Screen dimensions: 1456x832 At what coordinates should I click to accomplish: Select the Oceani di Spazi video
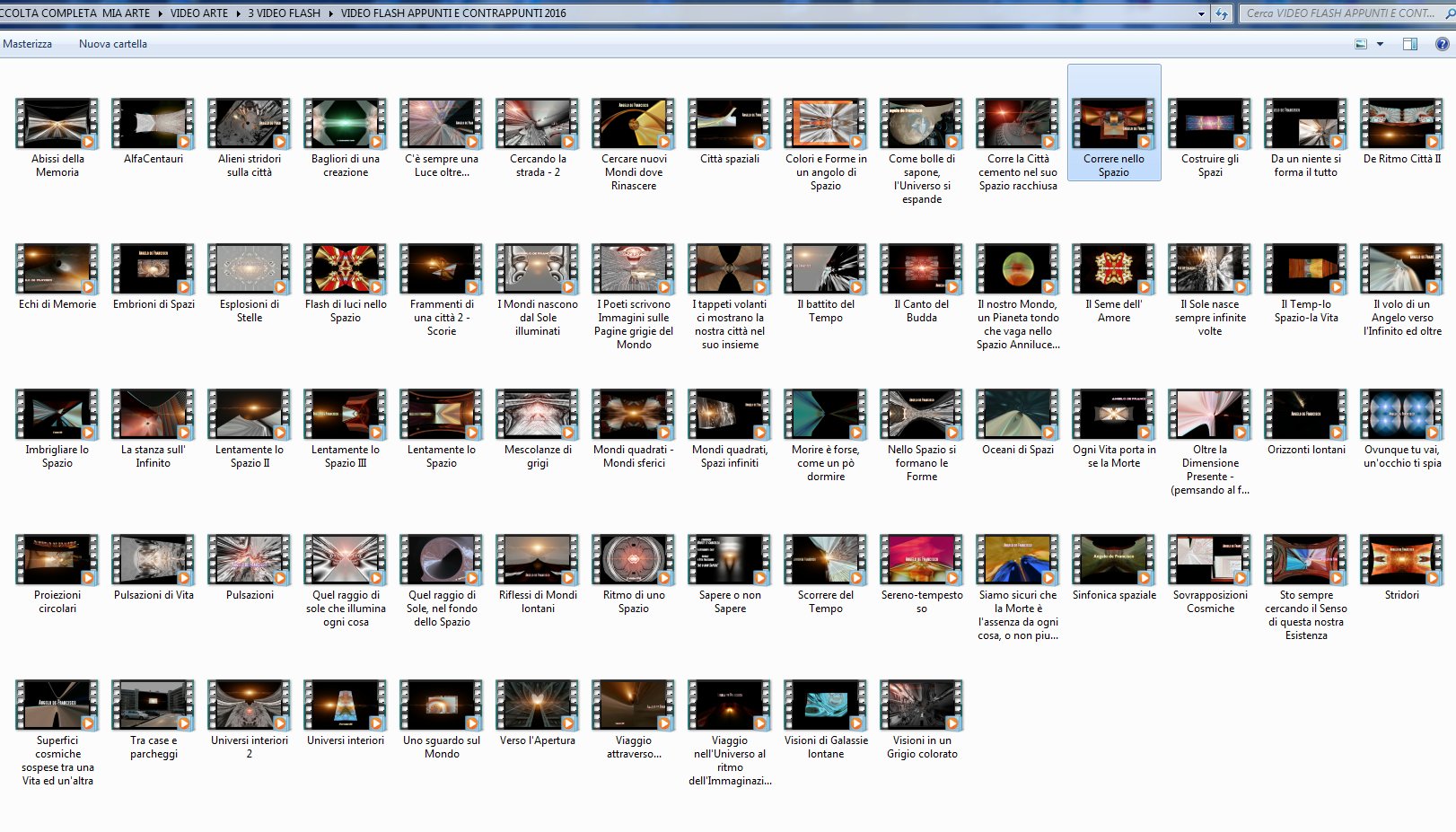click(x=1018, y=415)
